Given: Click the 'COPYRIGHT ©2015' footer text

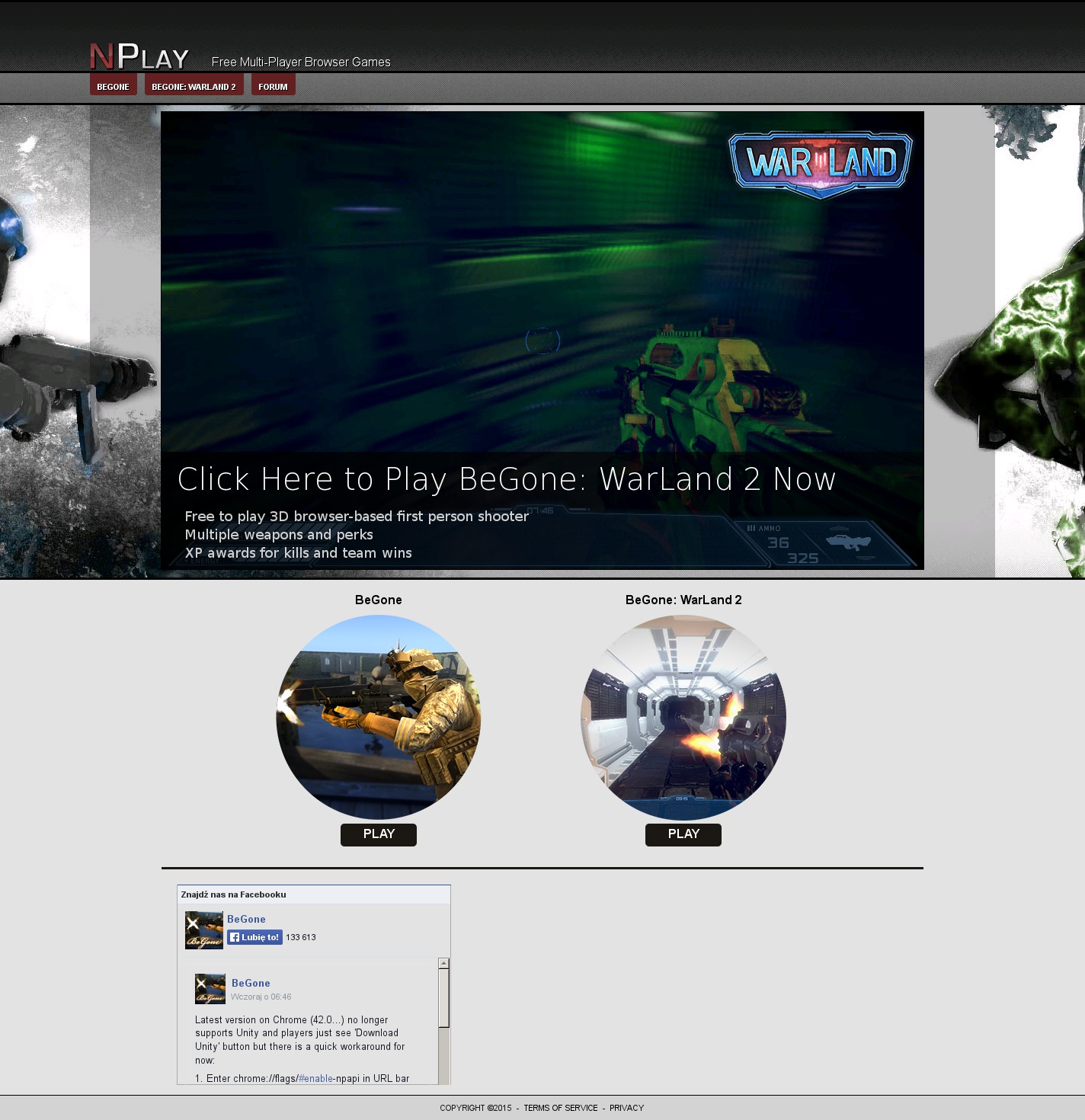Looking at the screenshot, I should (x=476, y=1108).
